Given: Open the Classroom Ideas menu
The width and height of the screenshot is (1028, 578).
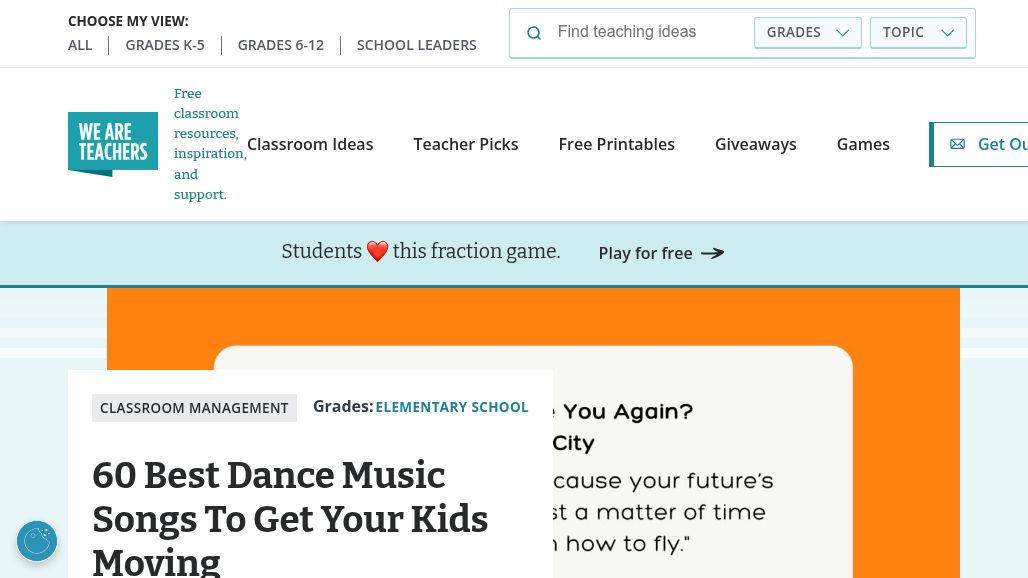Looking at the screenshot, I should click(x=310, y=144).
